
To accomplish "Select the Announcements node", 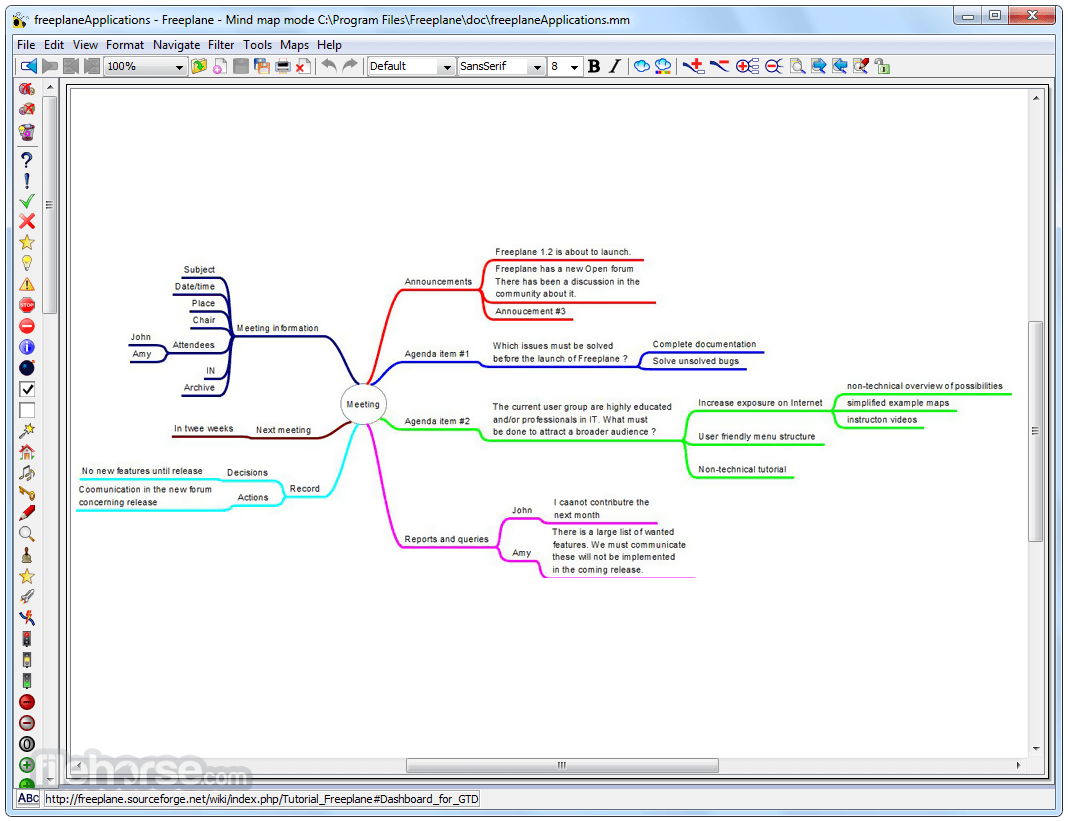I will [x=438, y=281].
